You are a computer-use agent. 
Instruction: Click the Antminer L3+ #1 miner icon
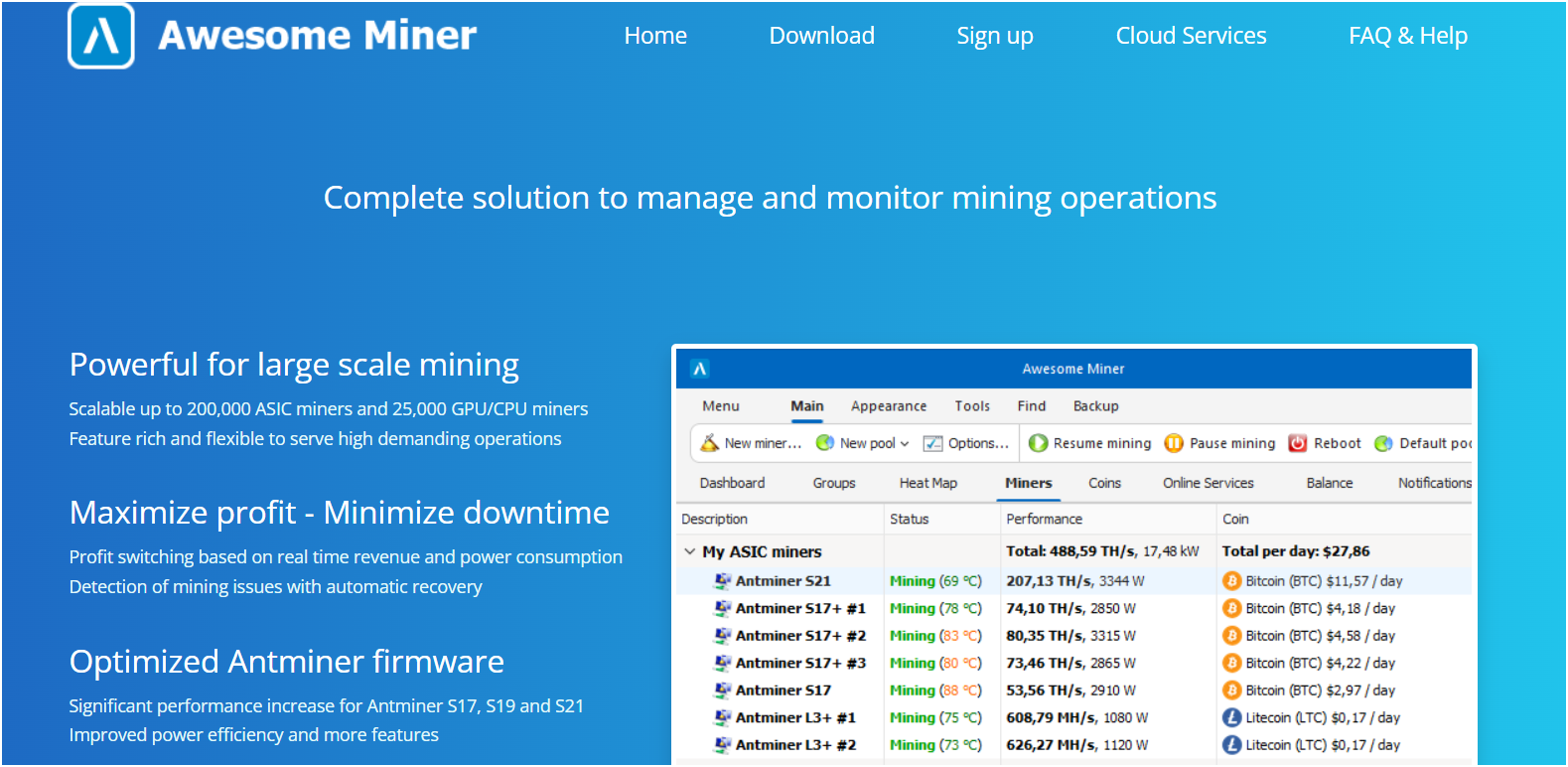pos(723,717)
